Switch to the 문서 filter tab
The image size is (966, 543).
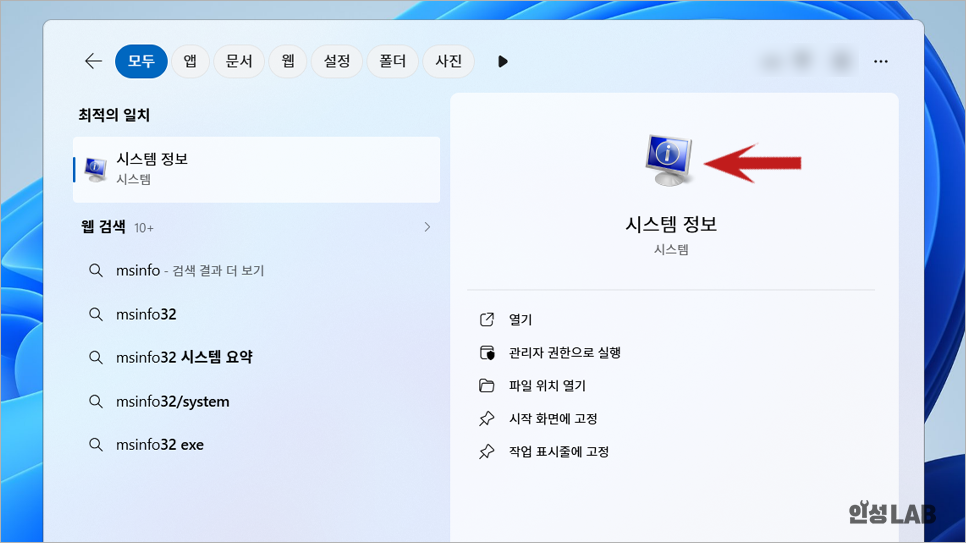tap(238, 61)
